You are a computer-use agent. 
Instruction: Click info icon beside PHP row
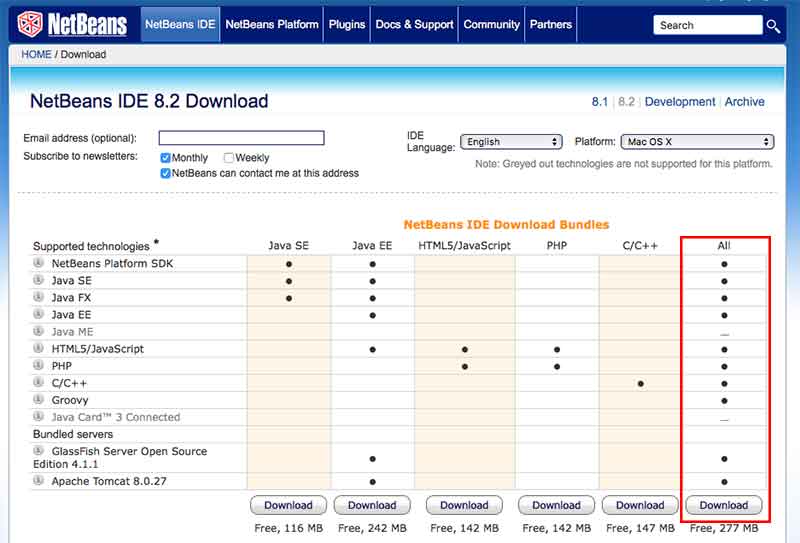pyautogui.click(x=38, y=365)
